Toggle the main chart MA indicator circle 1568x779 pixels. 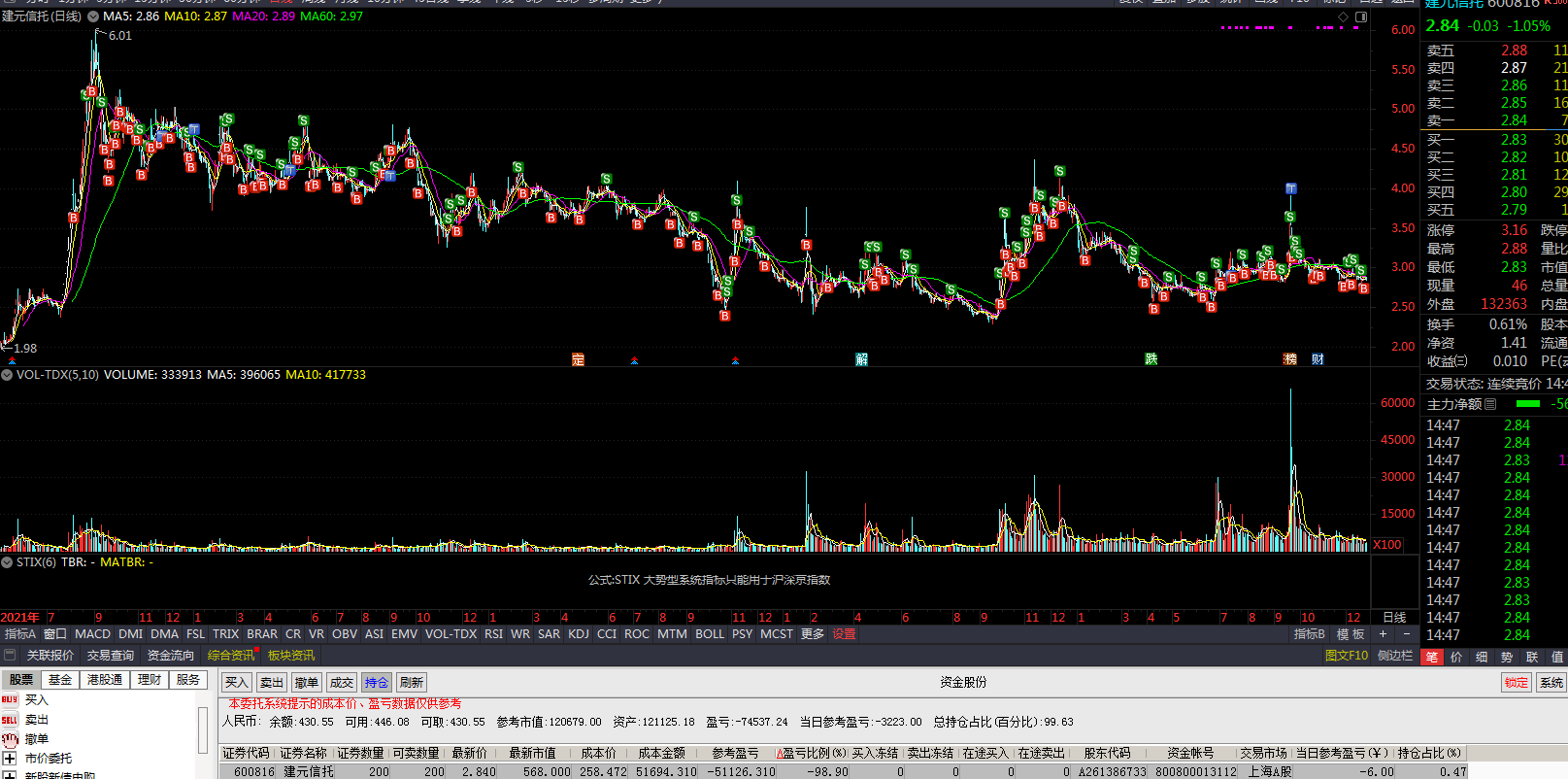coord(93,17)
